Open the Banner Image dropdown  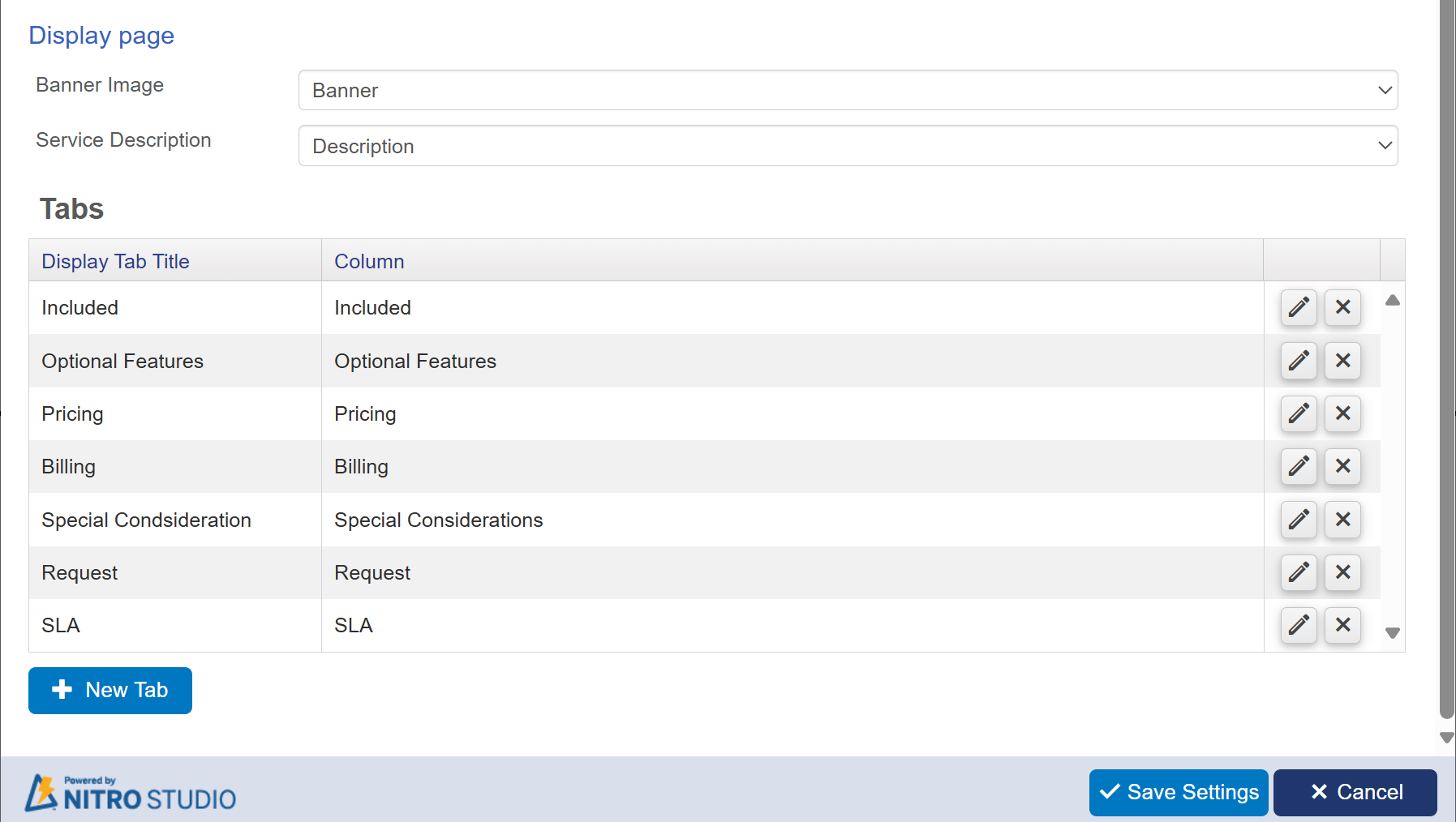(848, 90)
